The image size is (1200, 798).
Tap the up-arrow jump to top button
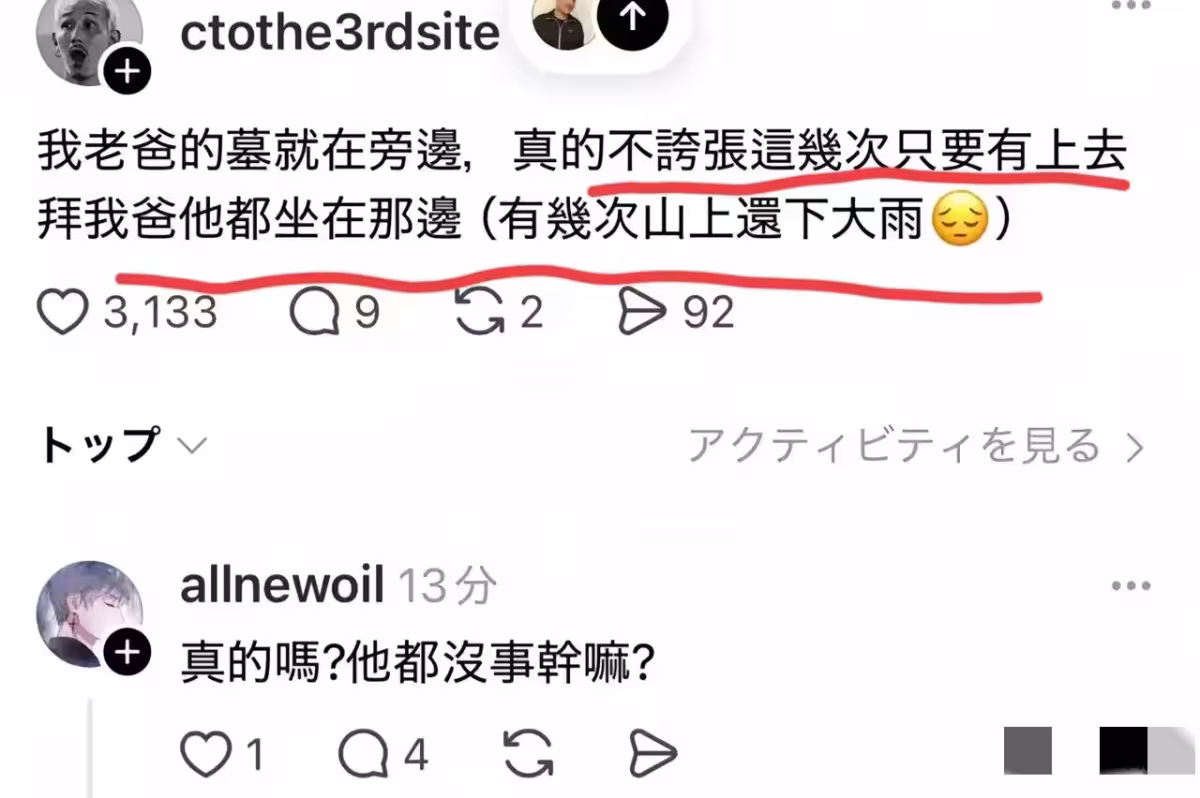(631, 19)
